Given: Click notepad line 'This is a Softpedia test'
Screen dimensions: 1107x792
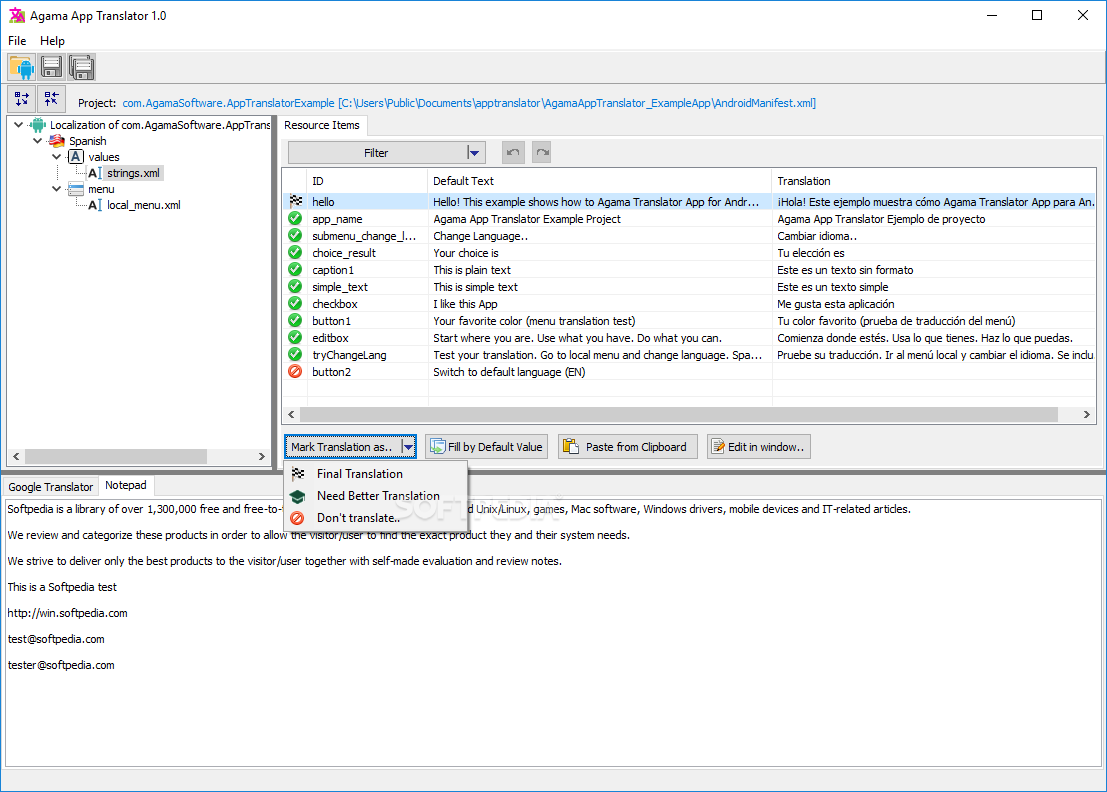Looking at the screenshot, I should click(x=62, y=587).
